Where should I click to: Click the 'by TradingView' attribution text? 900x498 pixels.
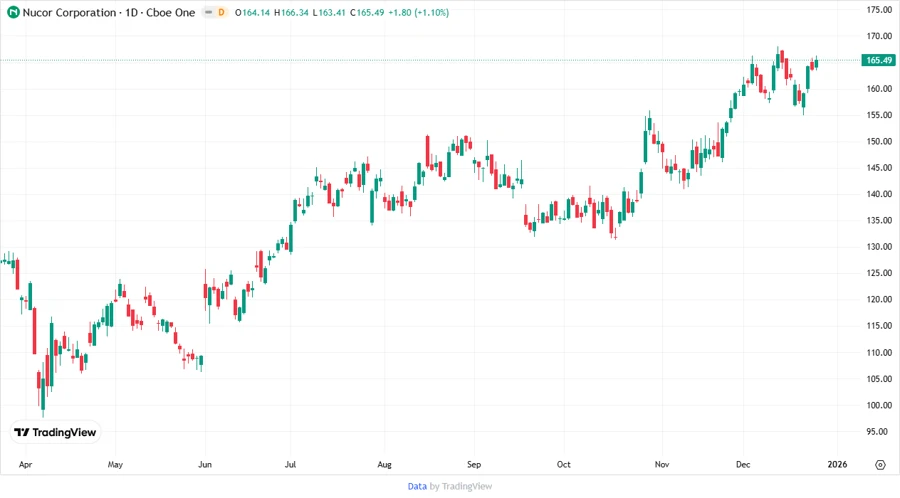461,486
